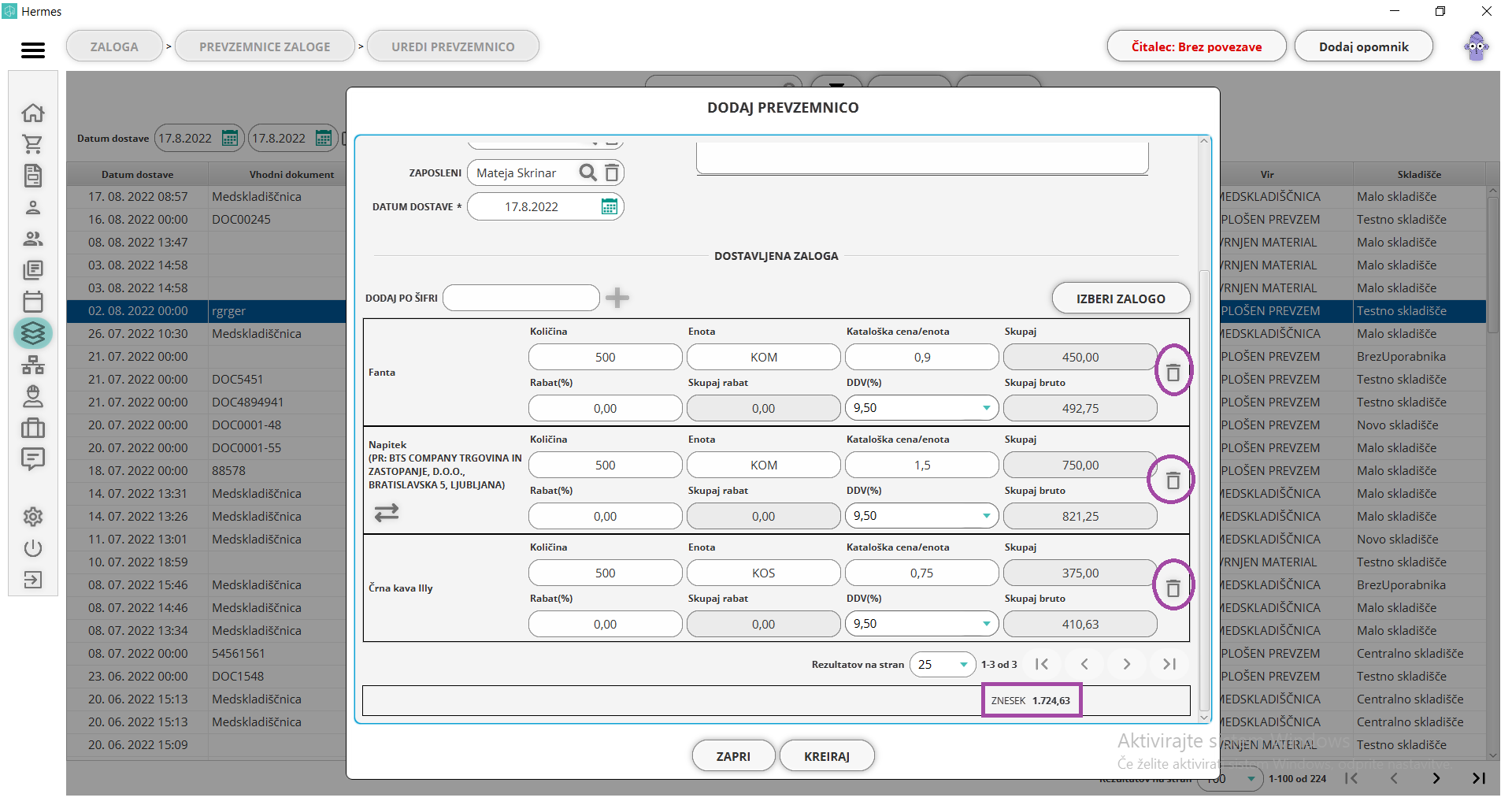The image size is (1512, 805).
Task: Open the briefcase sidebar icon
Action: coord(33,428)
